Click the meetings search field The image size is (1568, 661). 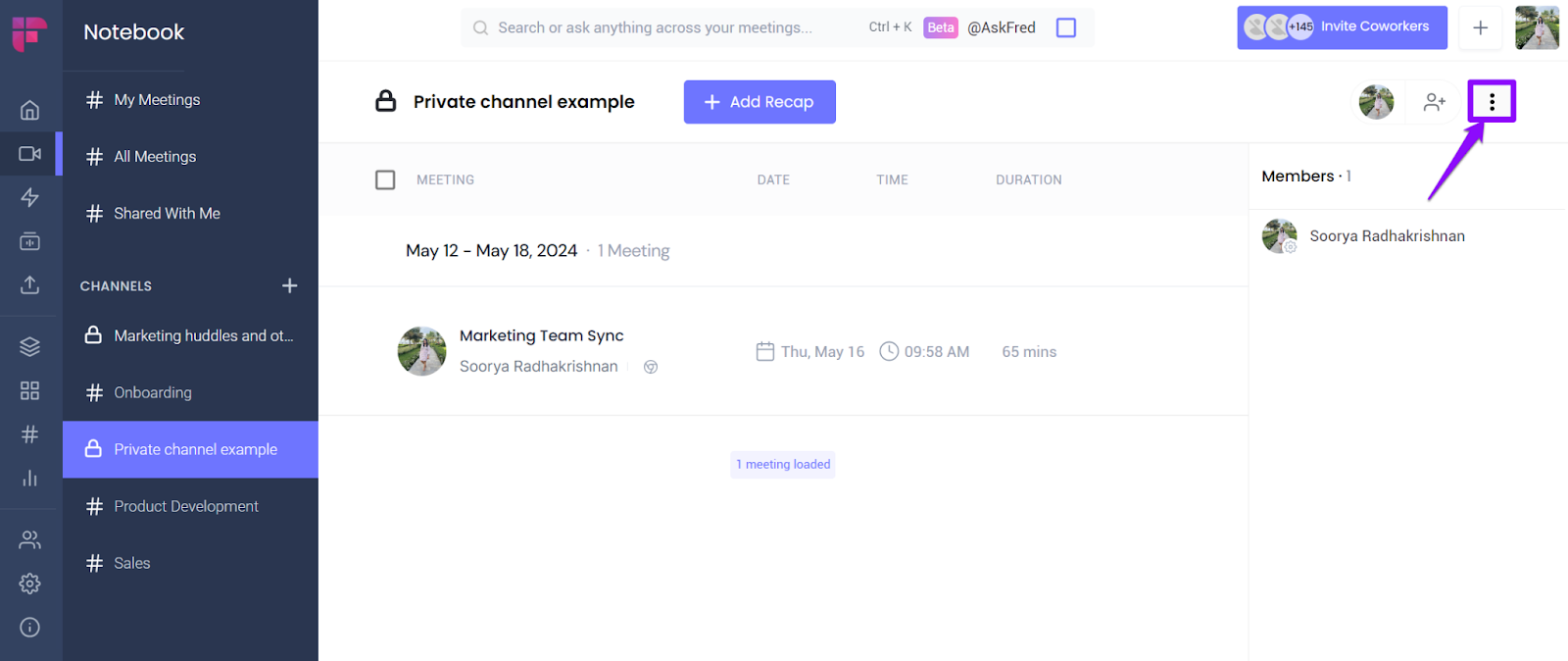(x=655, y=27)
